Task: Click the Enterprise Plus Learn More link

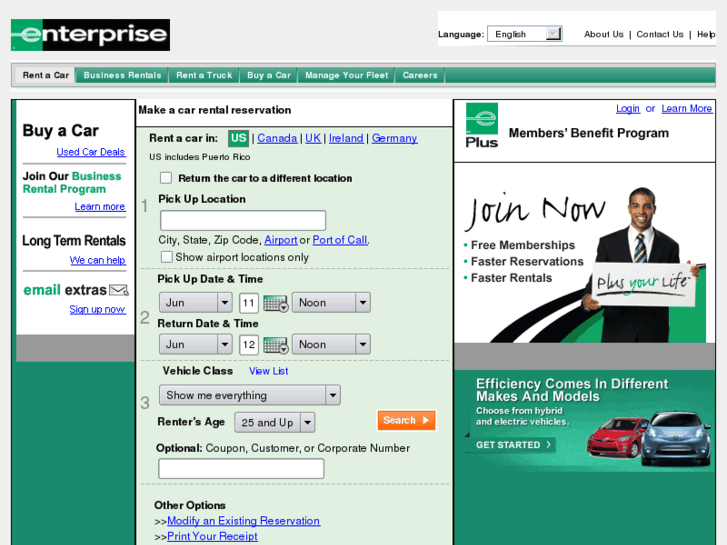Action: (687, 109)
